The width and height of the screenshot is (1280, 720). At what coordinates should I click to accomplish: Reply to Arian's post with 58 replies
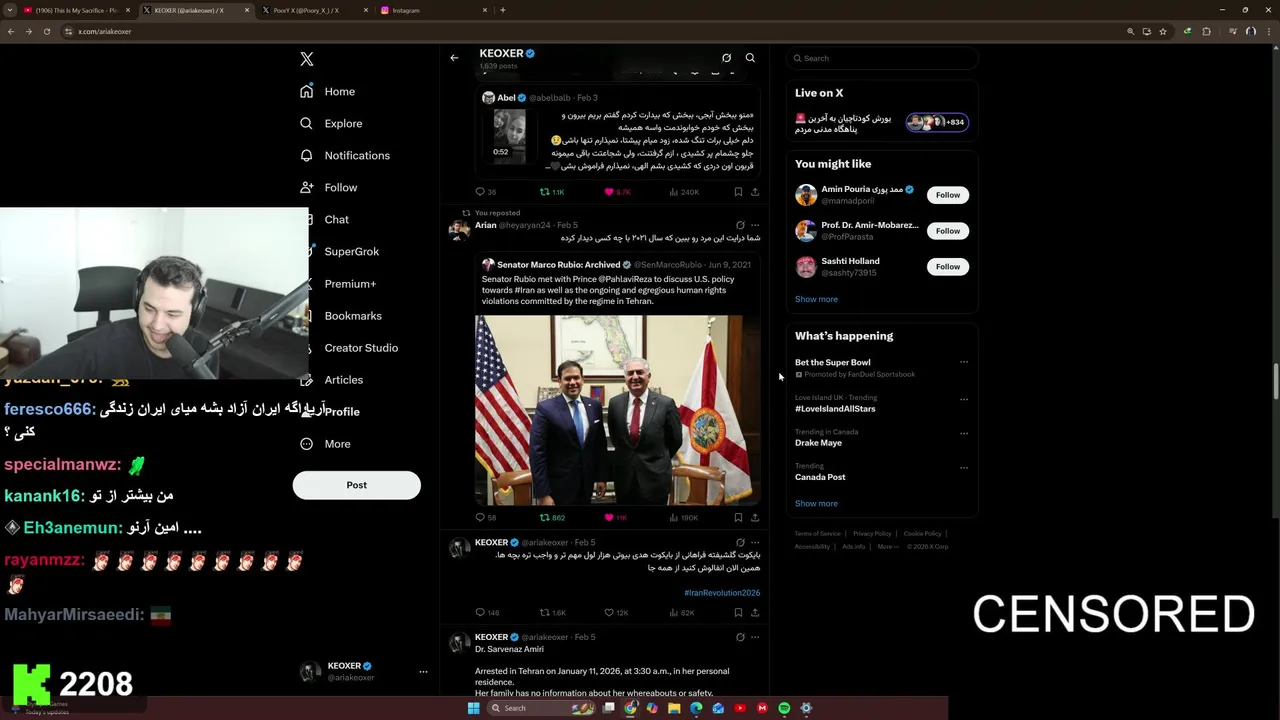[x=485, y=518]
